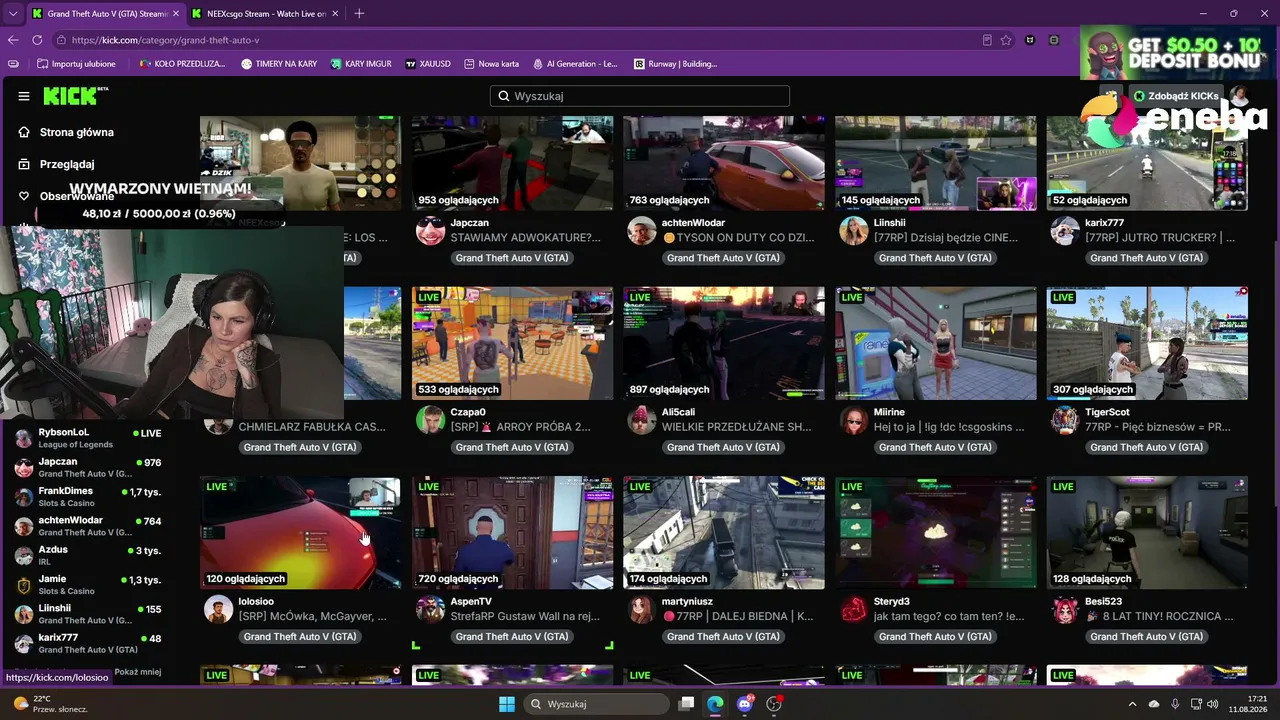
Task: Click TigerScot avatar icon
Action: (1066, 420)
